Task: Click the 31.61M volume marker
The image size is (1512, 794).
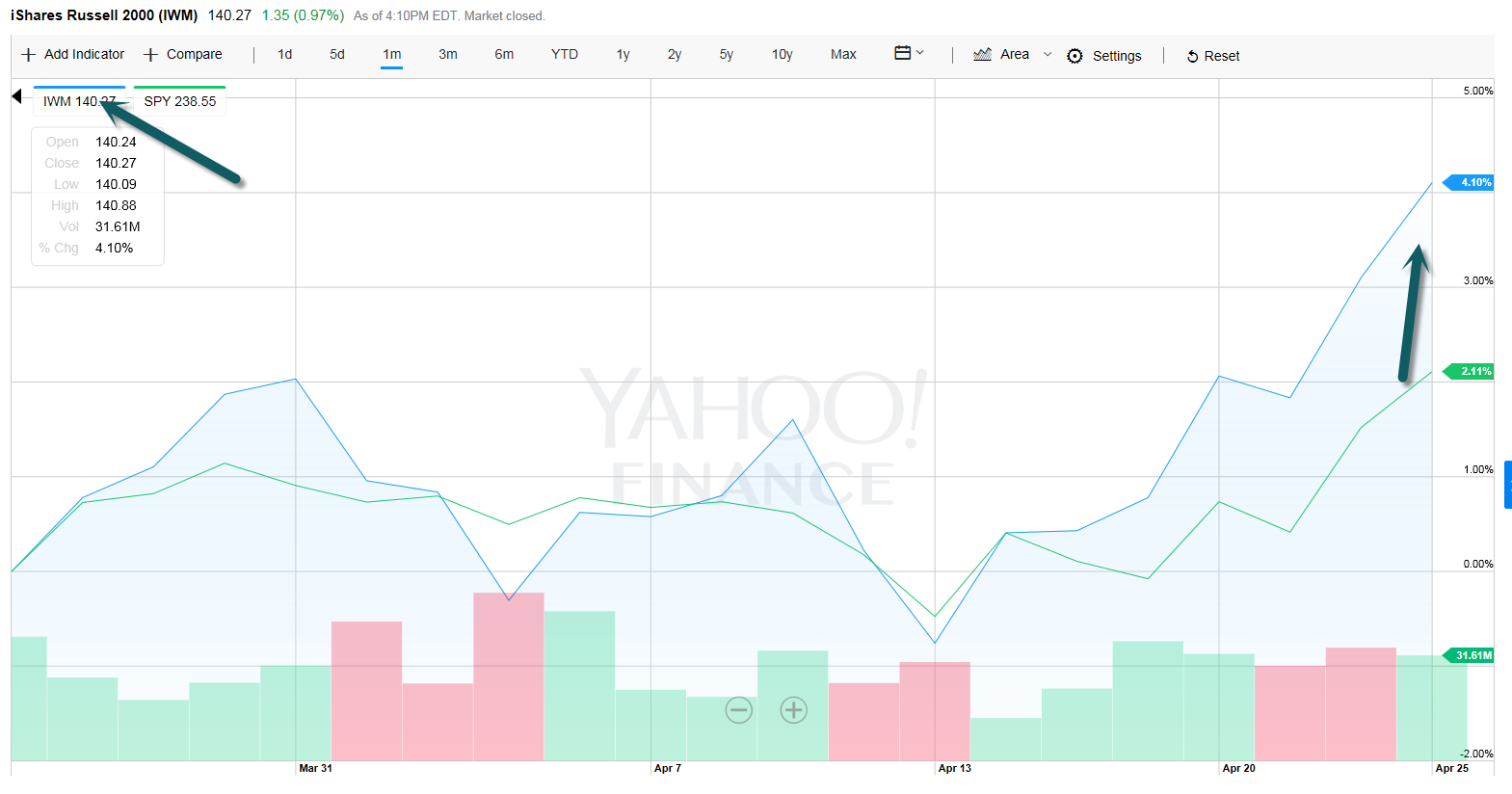Action: click(1472, 655)
